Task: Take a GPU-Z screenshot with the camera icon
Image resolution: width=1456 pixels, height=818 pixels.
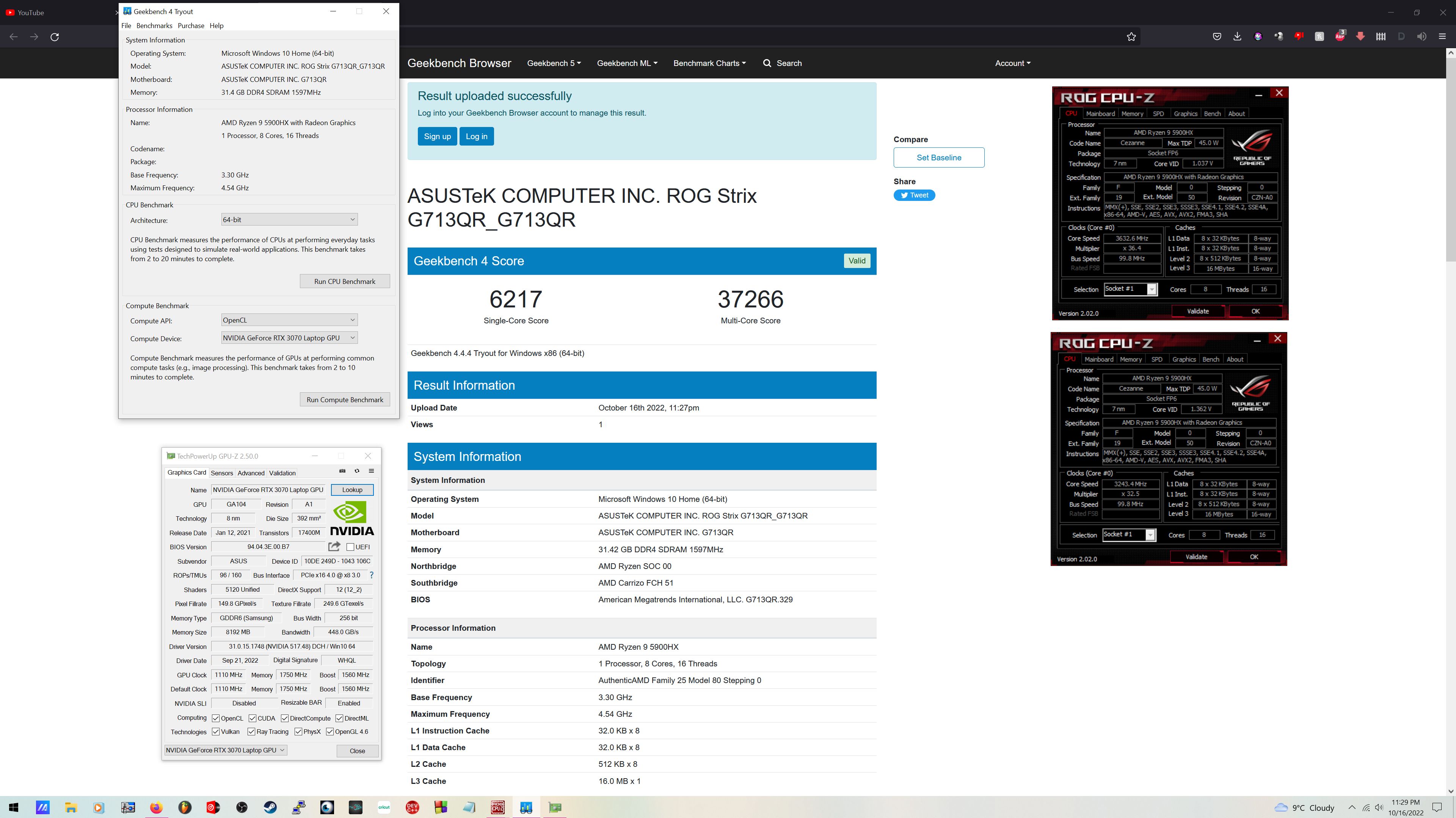Action: coord(342,470)
